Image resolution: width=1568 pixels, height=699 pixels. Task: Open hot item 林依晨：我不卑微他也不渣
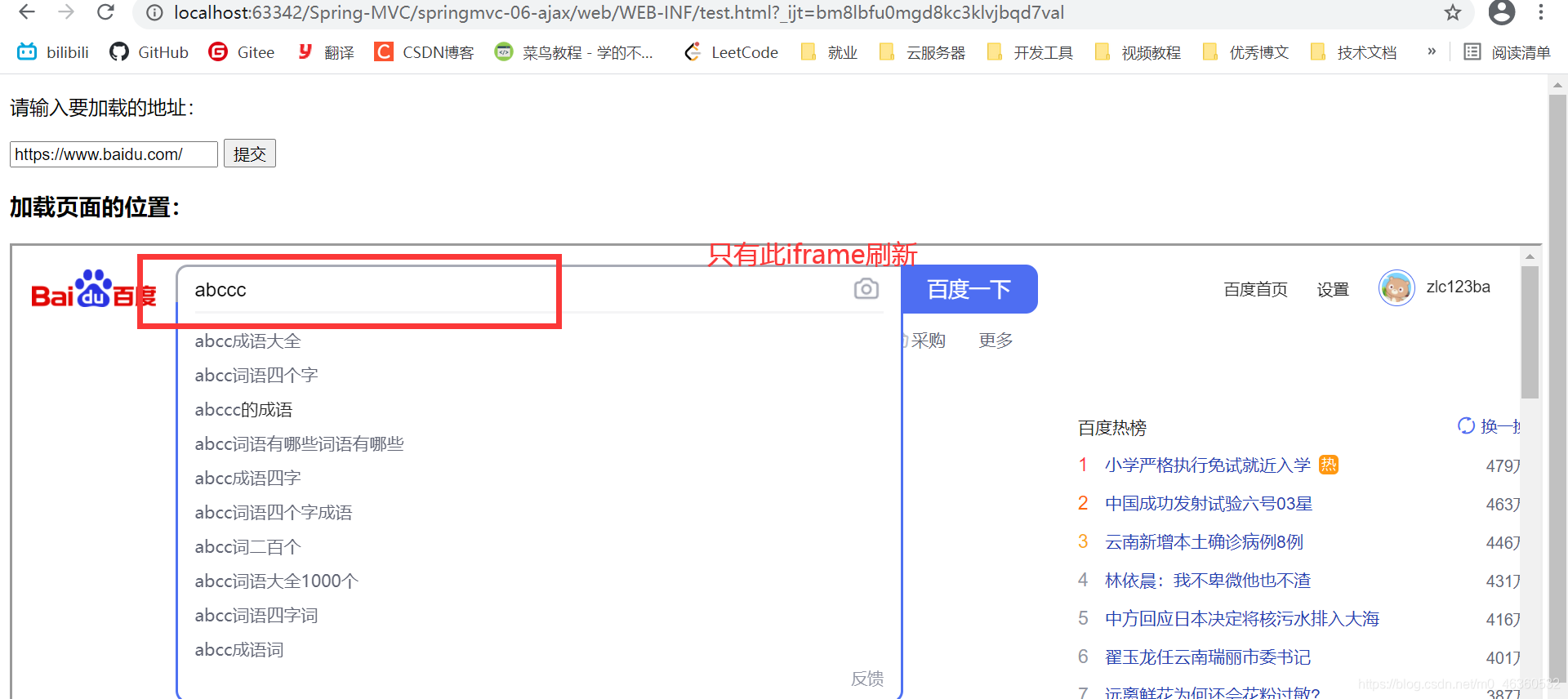[x=1208, y=581]
